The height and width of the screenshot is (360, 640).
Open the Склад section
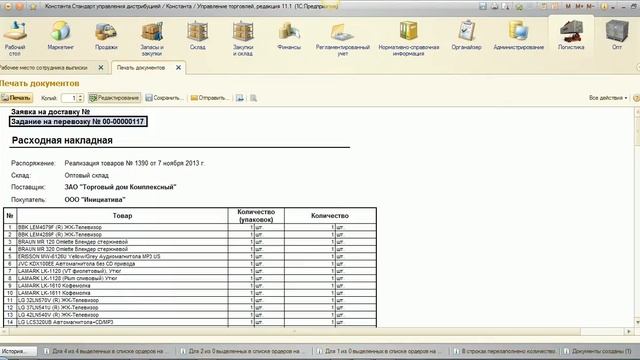click(198, 36)
